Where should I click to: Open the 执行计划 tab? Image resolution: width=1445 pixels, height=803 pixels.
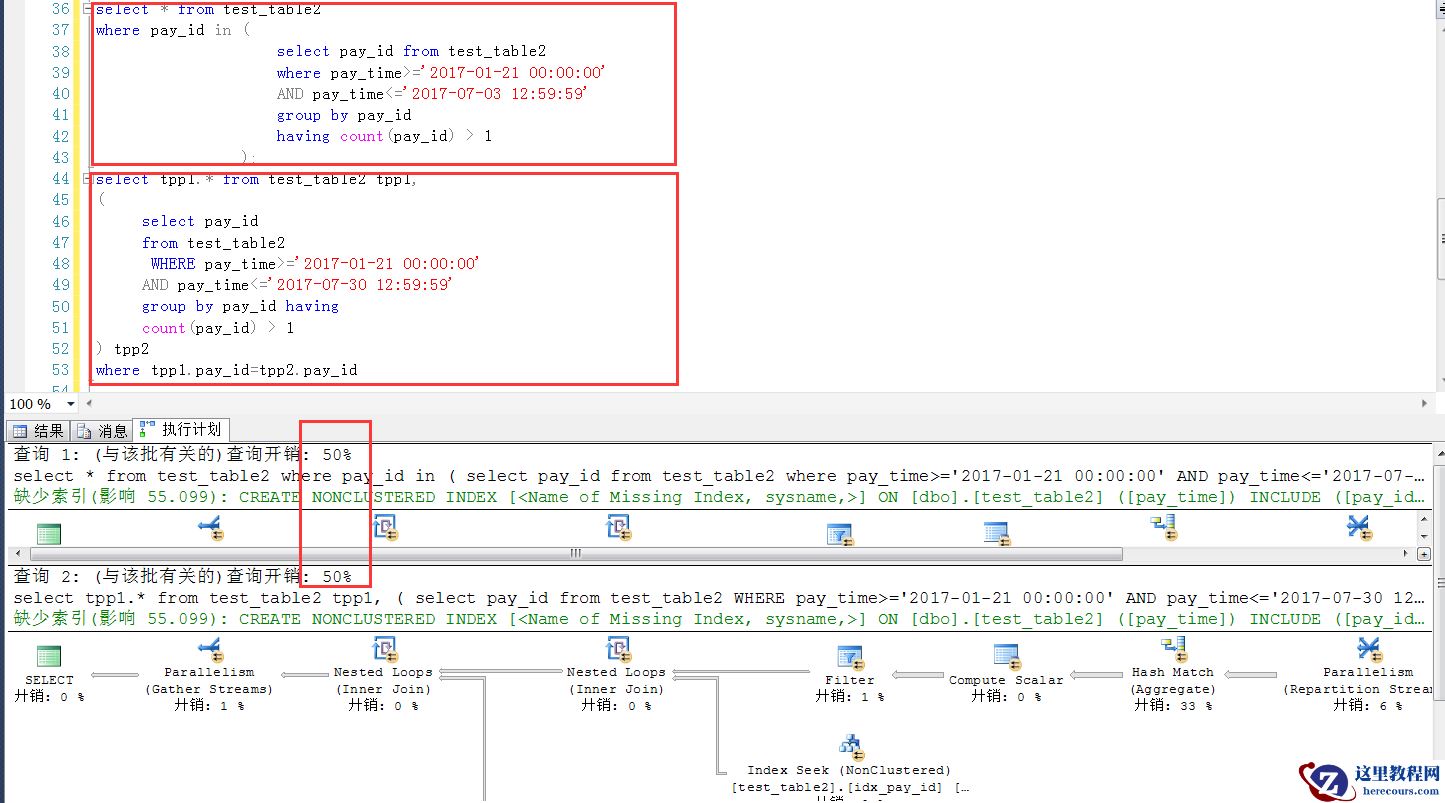click(181, 430)
